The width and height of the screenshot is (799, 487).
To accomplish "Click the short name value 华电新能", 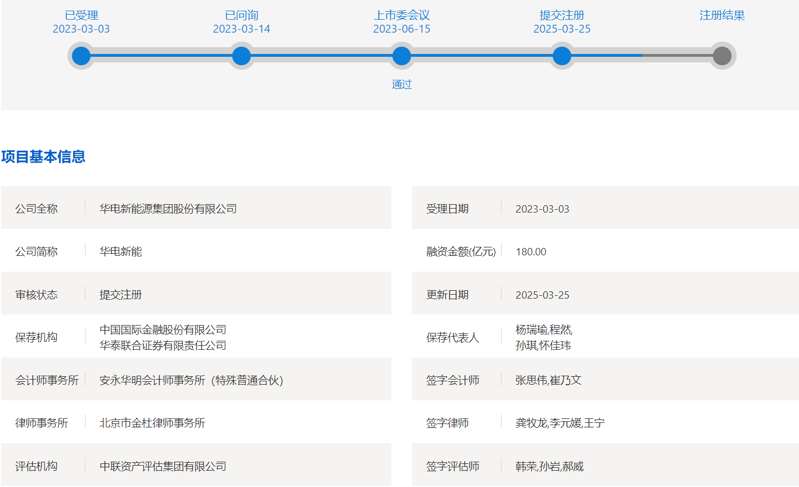I will (120, 252).
